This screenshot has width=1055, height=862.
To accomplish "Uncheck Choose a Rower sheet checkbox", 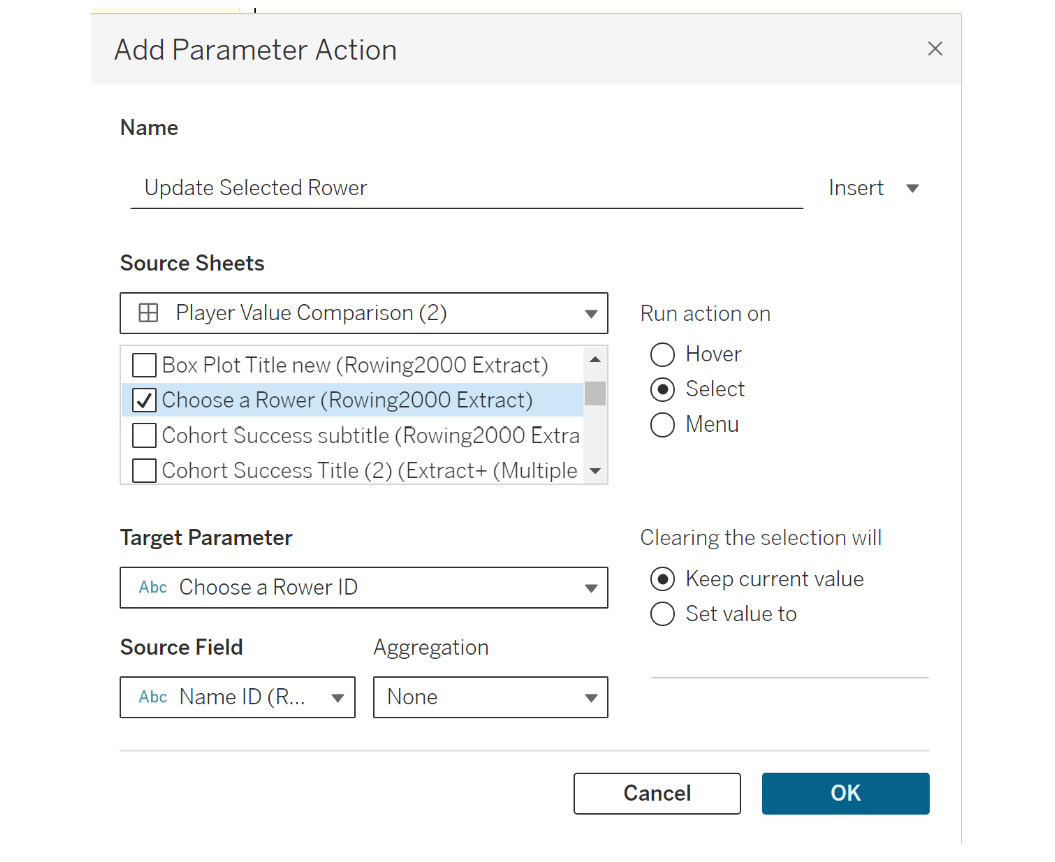I will tap(144, 400).
